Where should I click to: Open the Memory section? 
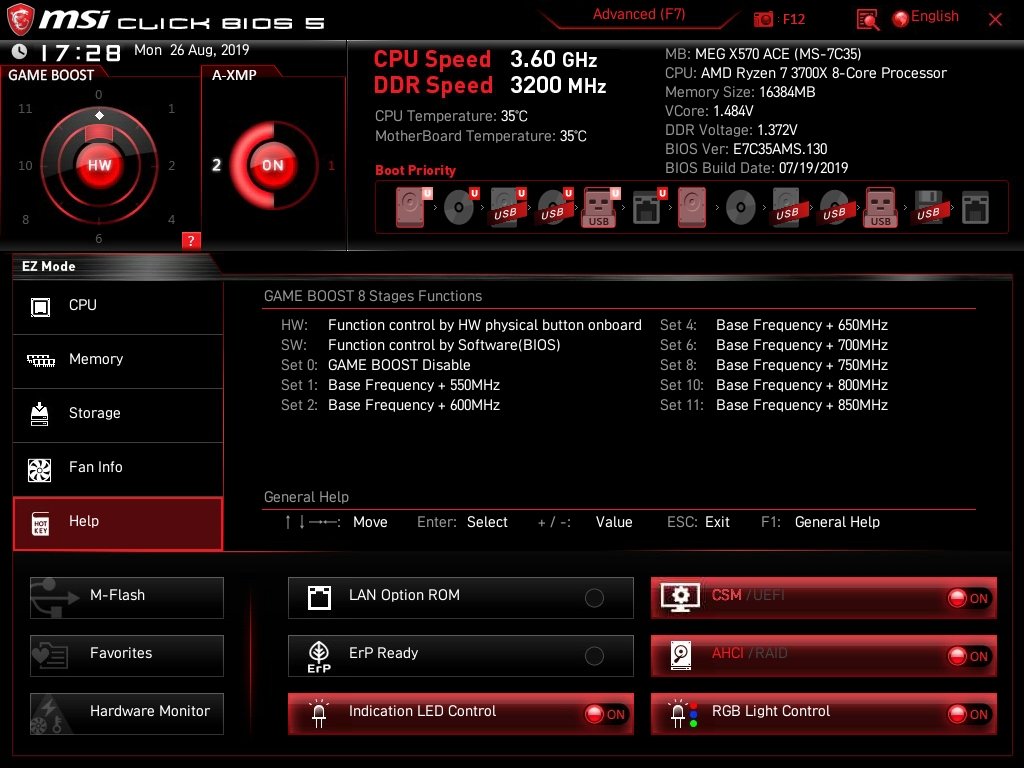pos(118,360)
